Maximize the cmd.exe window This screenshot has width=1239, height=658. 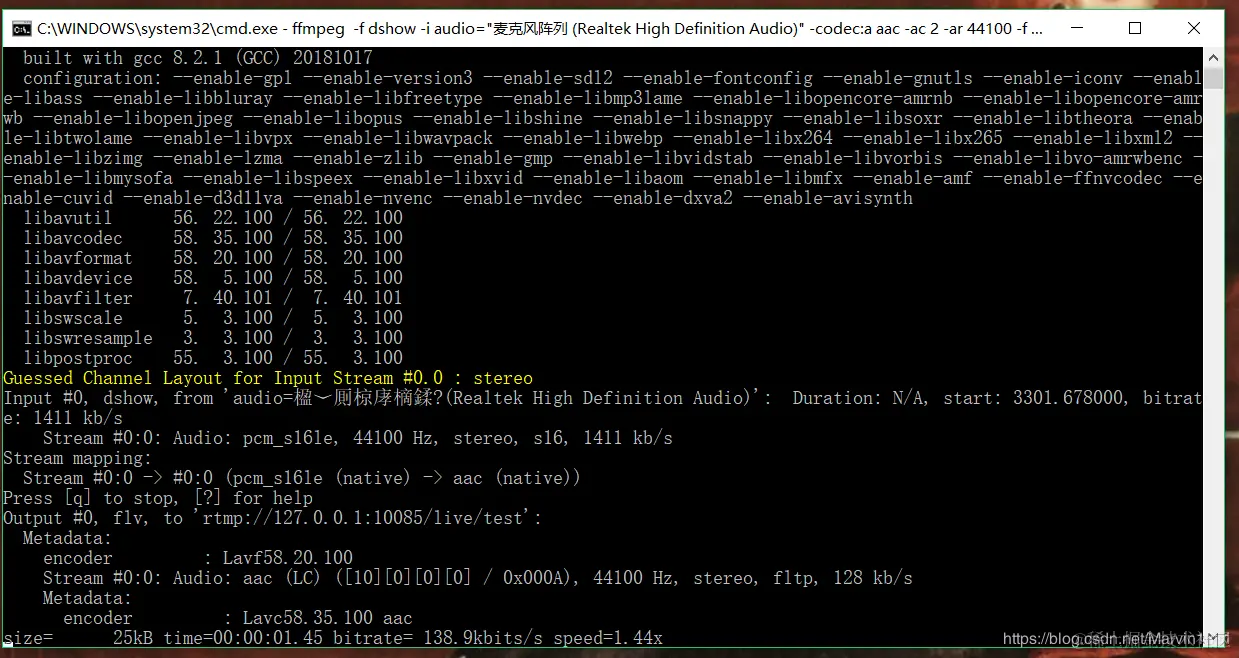[x=1135, y=28]
